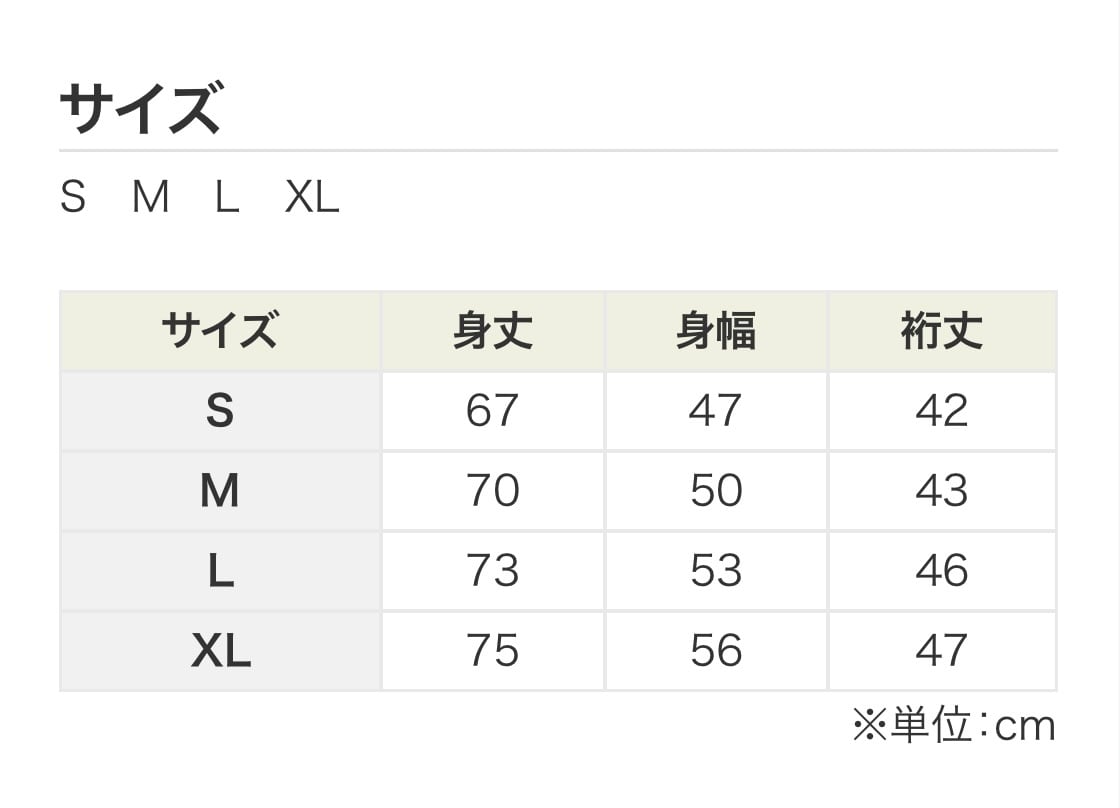This screenshot has width=1120, height=808.
Task: Select the L row label in table
Action: coord(220,571)
